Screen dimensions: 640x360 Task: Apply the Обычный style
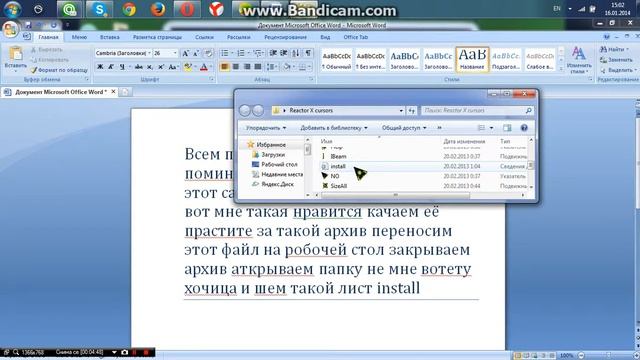[x=336, y=60]
